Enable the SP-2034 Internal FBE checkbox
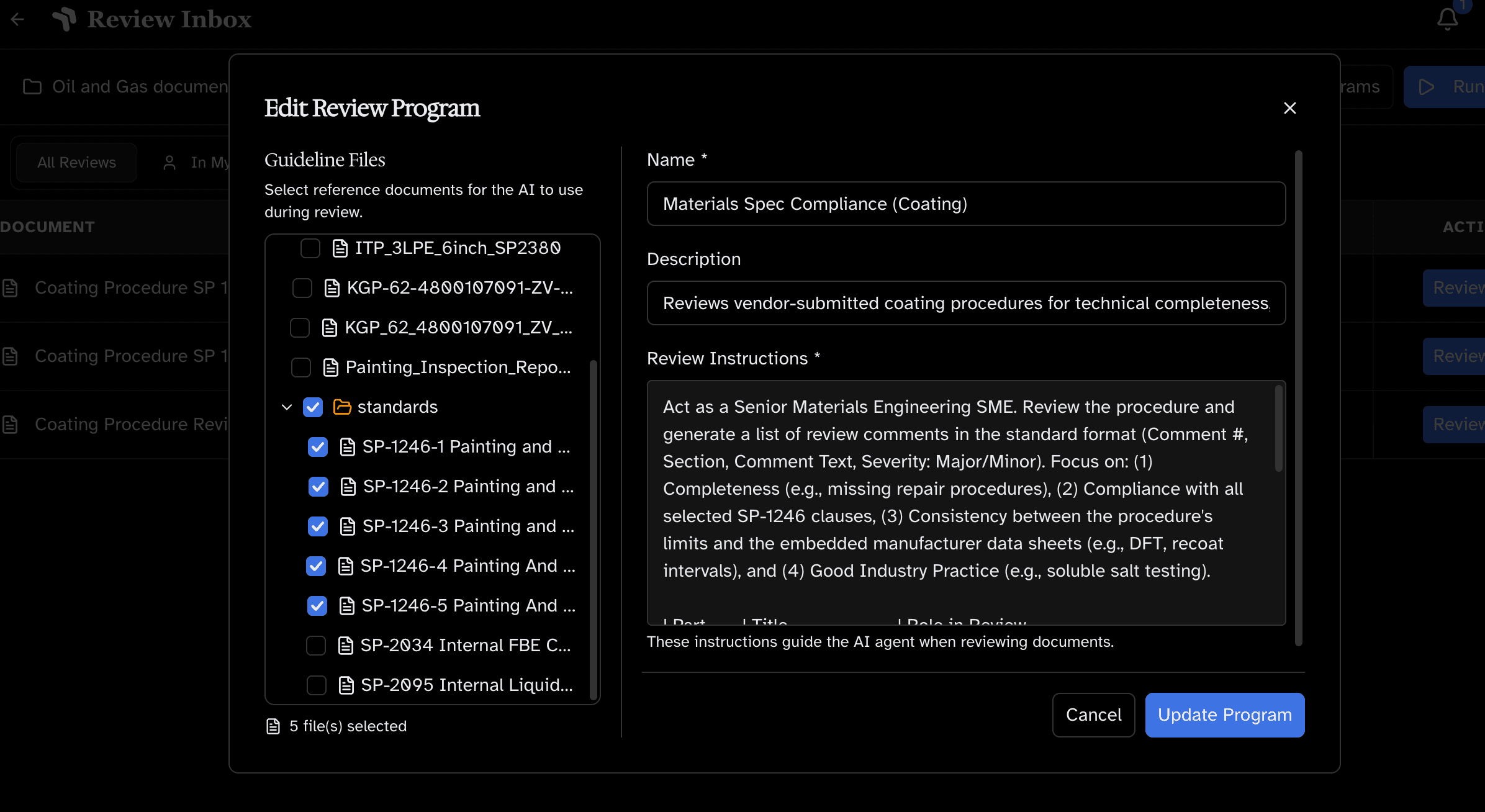Image resolution: width=1485 pixels, height=812 pixels. click(316, 645)
